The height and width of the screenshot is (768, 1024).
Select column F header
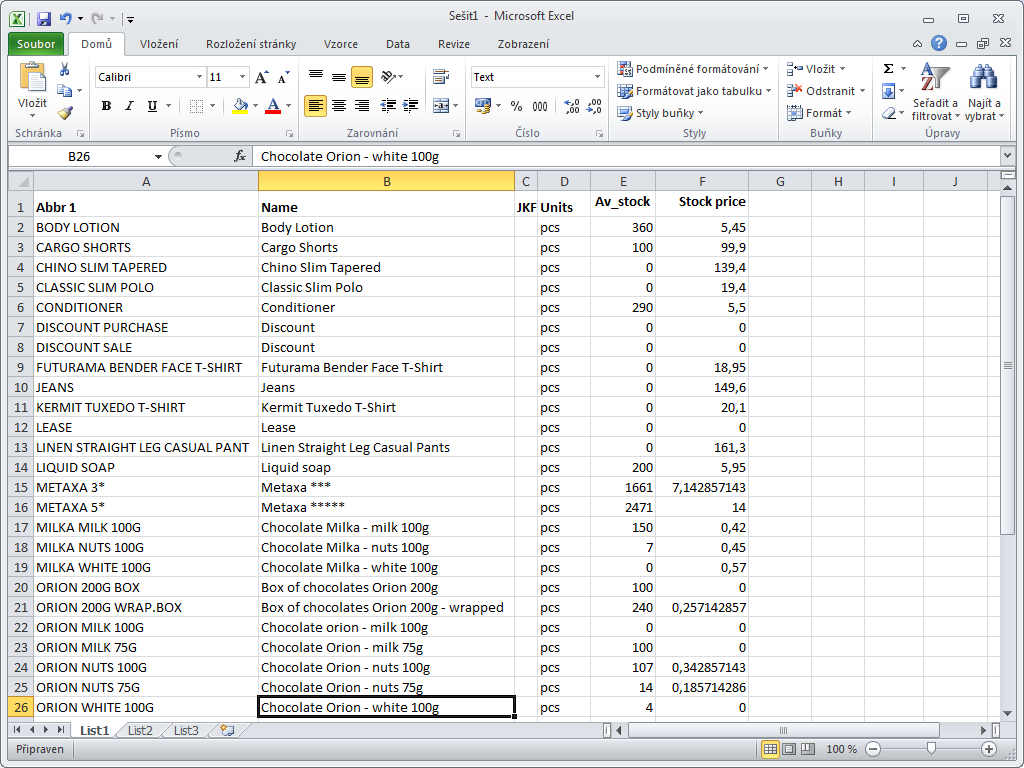point(702,182)
